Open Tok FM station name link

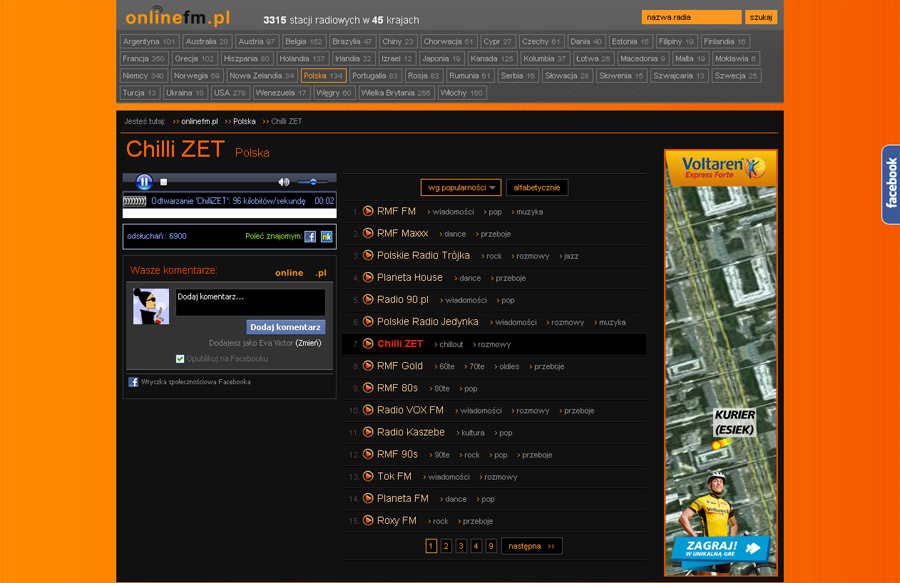point(394,476)
